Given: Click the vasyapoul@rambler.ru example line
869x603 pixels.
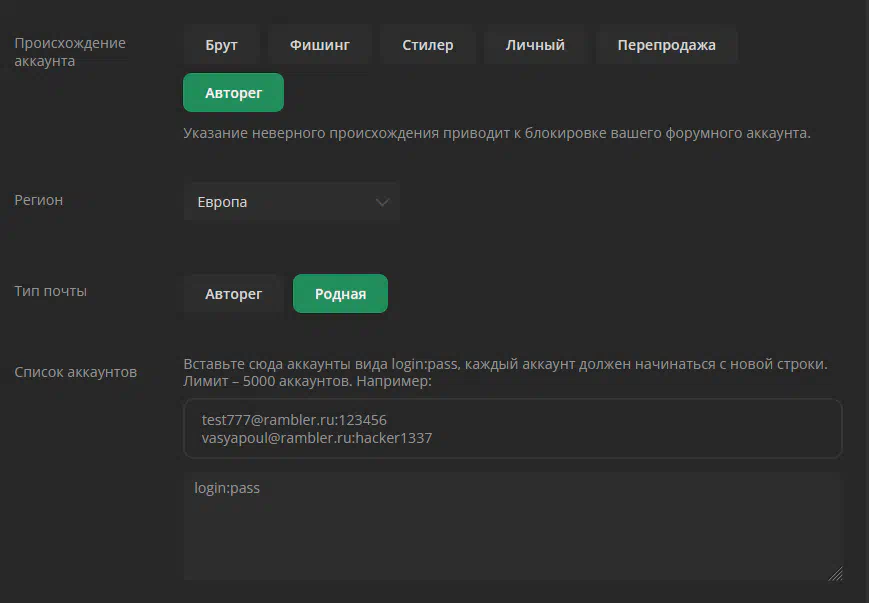Looking at the screenshot, I should pyautogui.click(x=316, y=438).
